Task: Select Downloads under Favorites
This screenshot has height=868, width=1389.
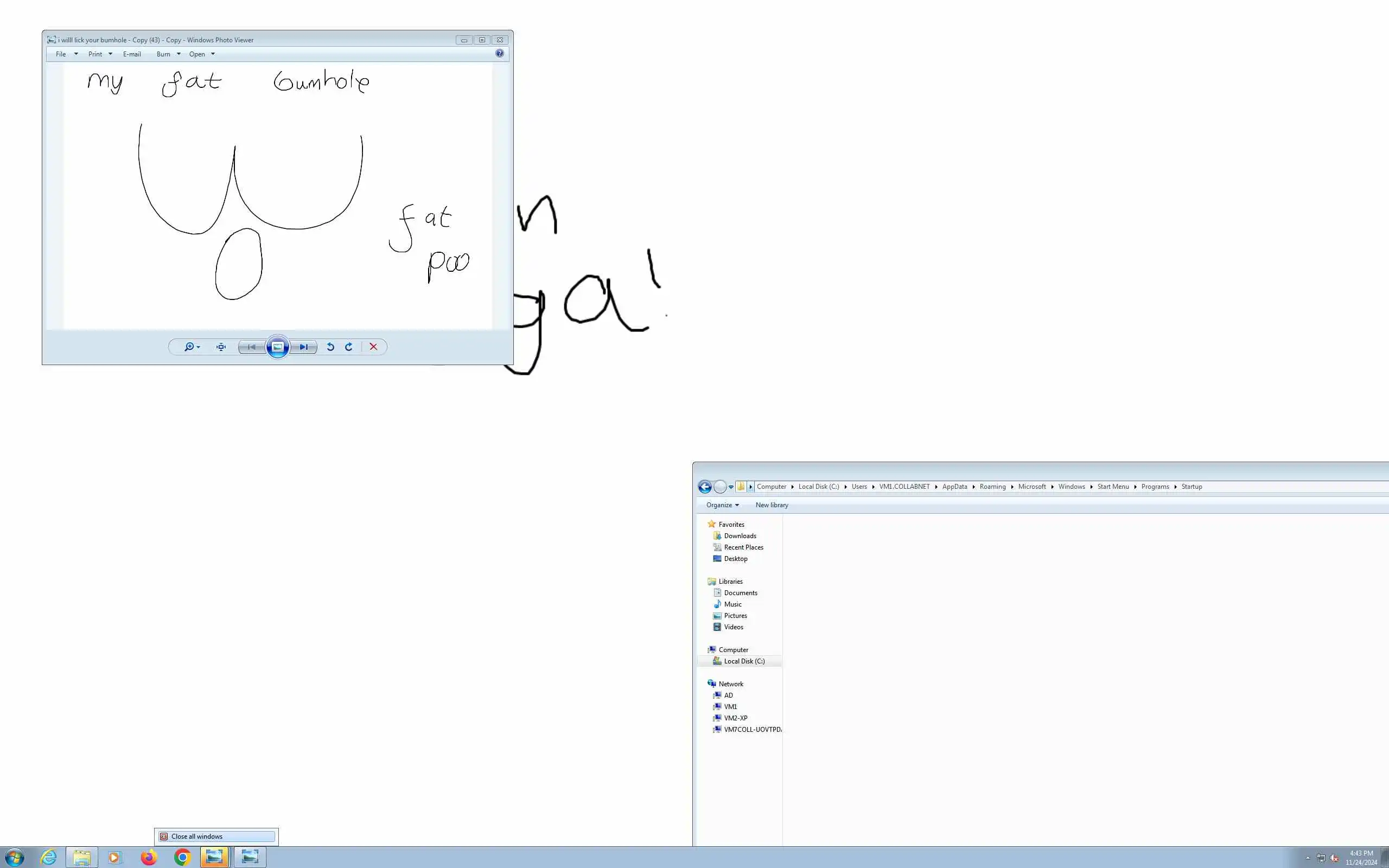Action: tap(740, 535)
